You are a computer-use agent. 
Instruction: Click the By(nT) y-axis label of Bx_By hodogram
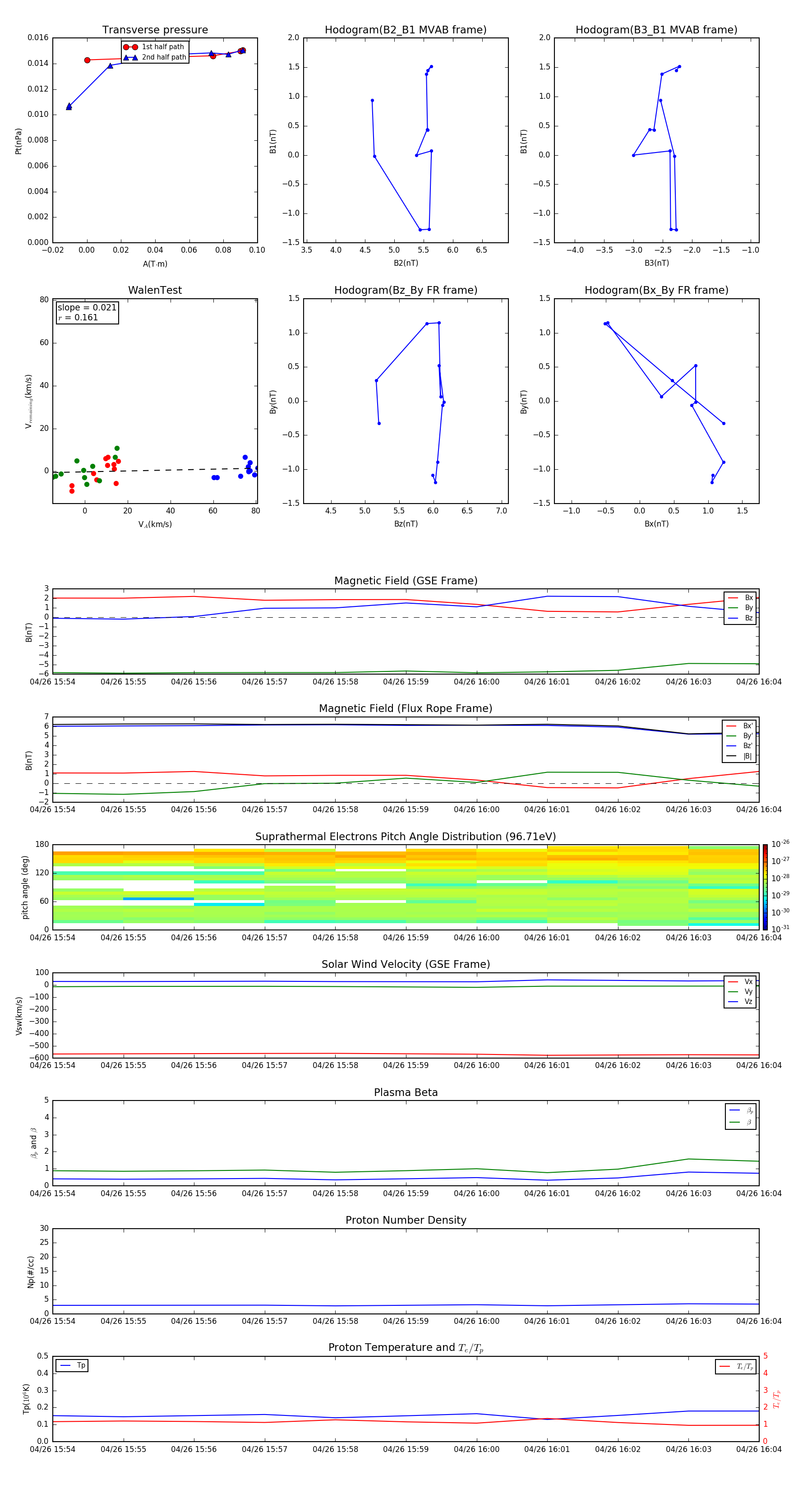tap(524, 402)
